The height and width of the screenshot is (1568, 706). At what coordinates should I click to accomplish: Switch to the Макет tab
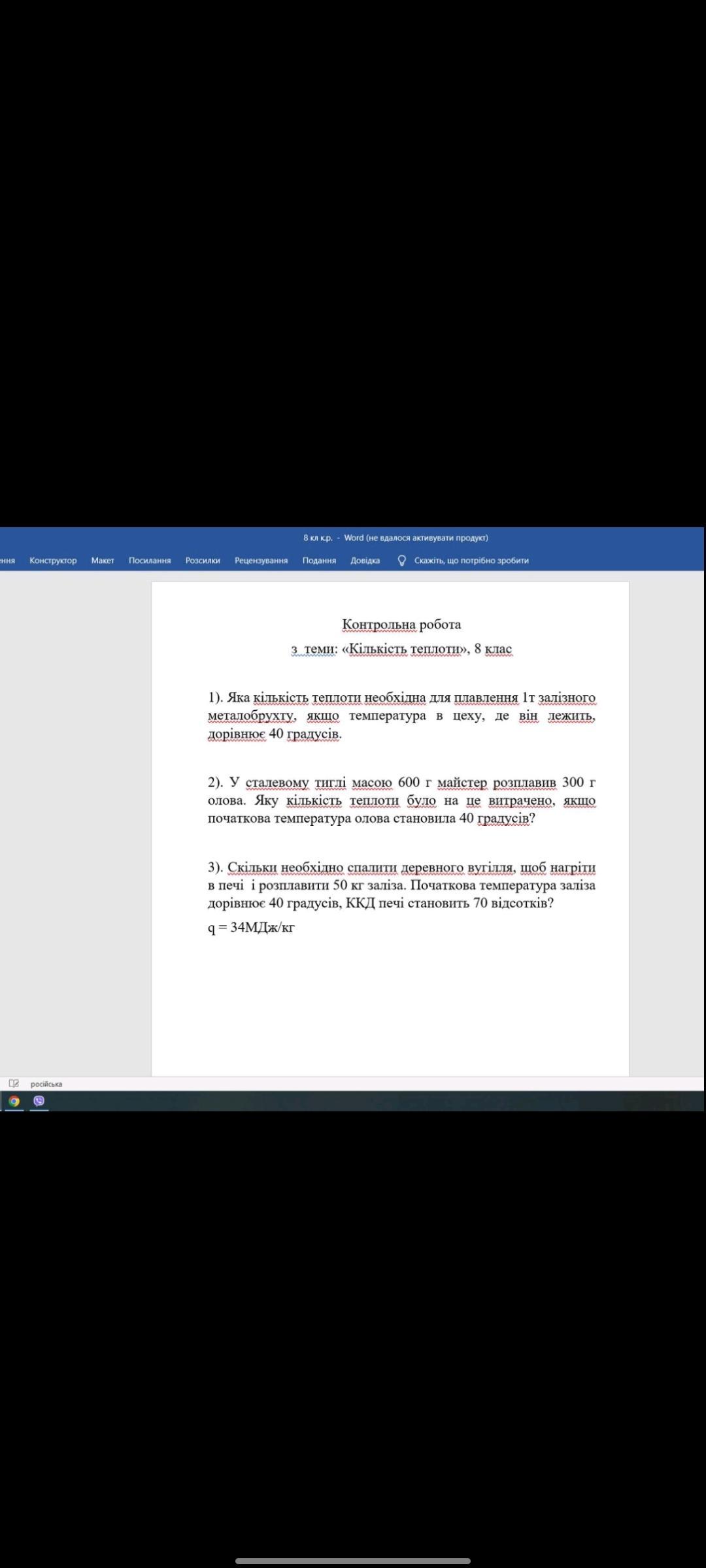[x=103, y=561]
